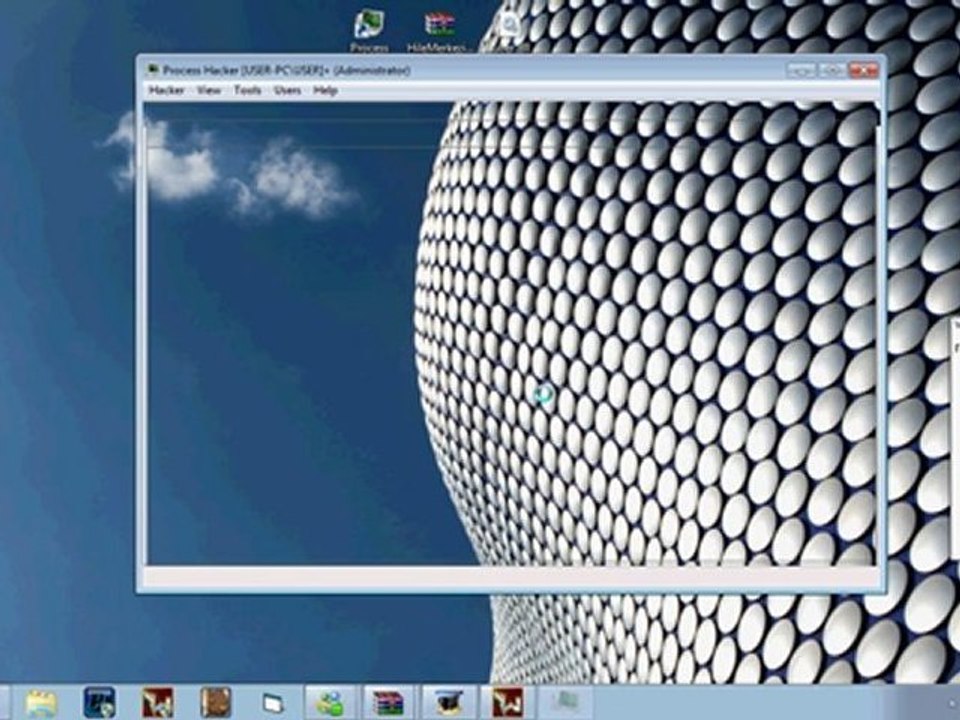Click the small white window taskbar icon

tap(272, 703)
